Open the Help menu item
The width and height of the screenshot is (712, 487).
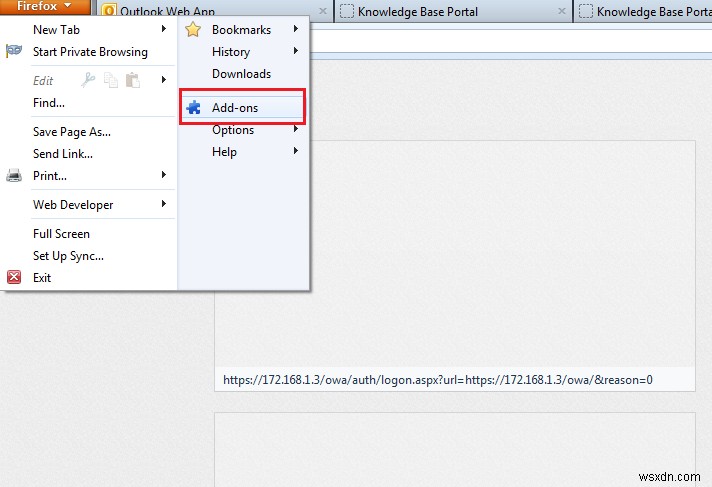click(x=224, y=152)
